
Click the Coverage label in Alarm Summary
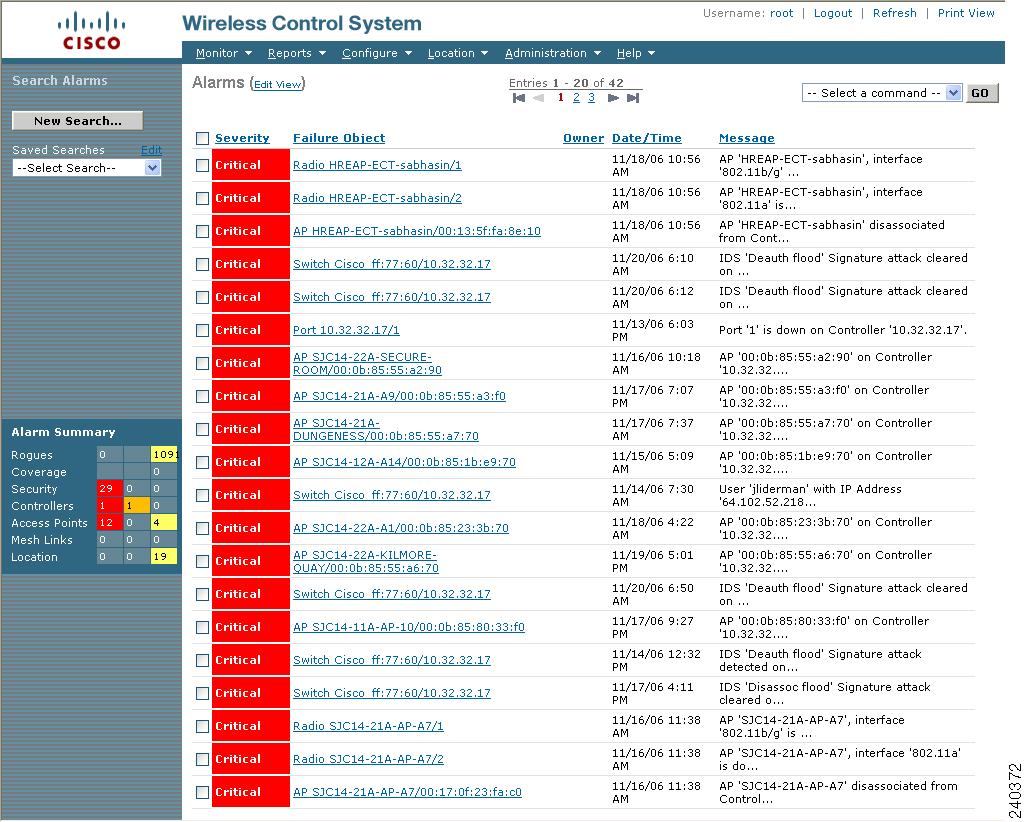click(x=39, y=472)
